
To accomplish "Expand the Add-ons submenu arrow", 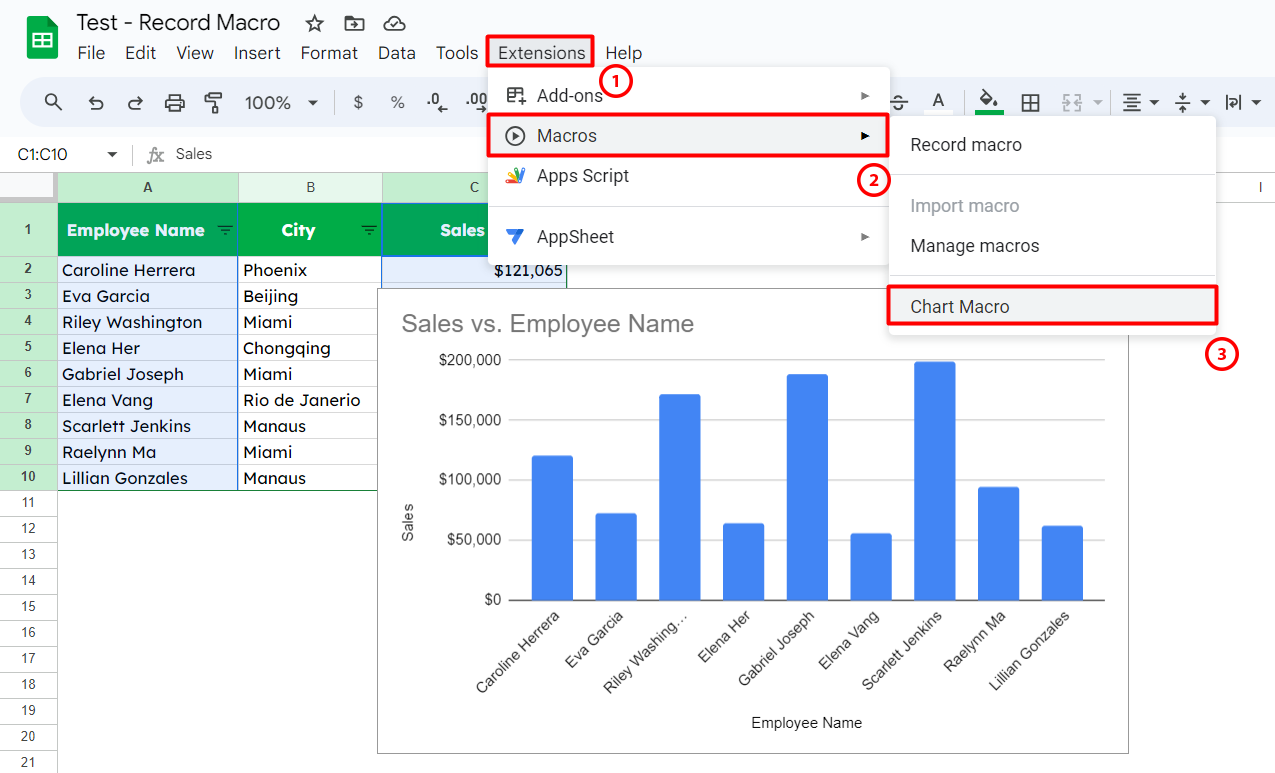I will 865,95.
